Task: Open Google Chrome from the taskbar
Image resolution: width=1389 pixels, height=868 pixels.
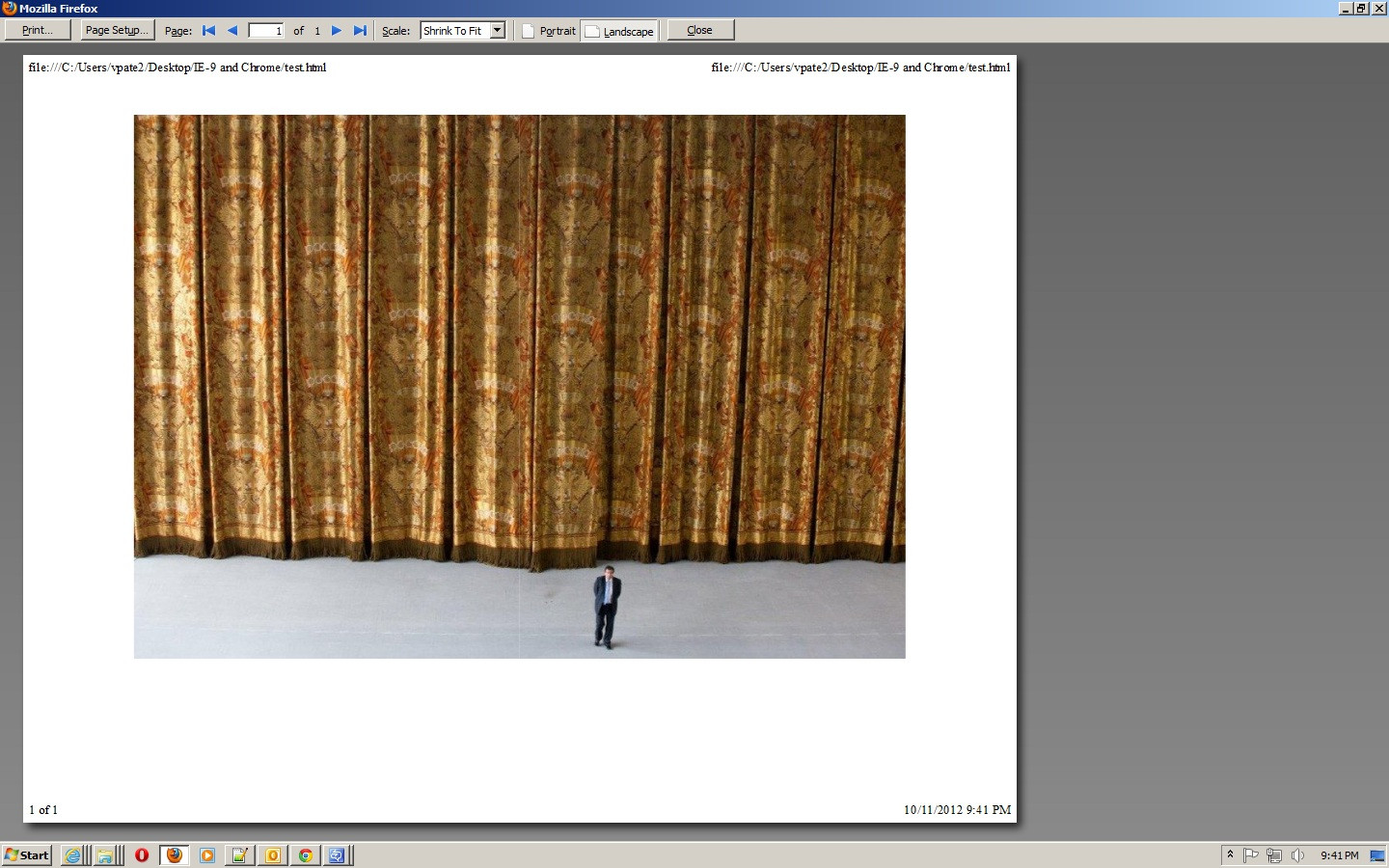Action: (x=305, y=854)
